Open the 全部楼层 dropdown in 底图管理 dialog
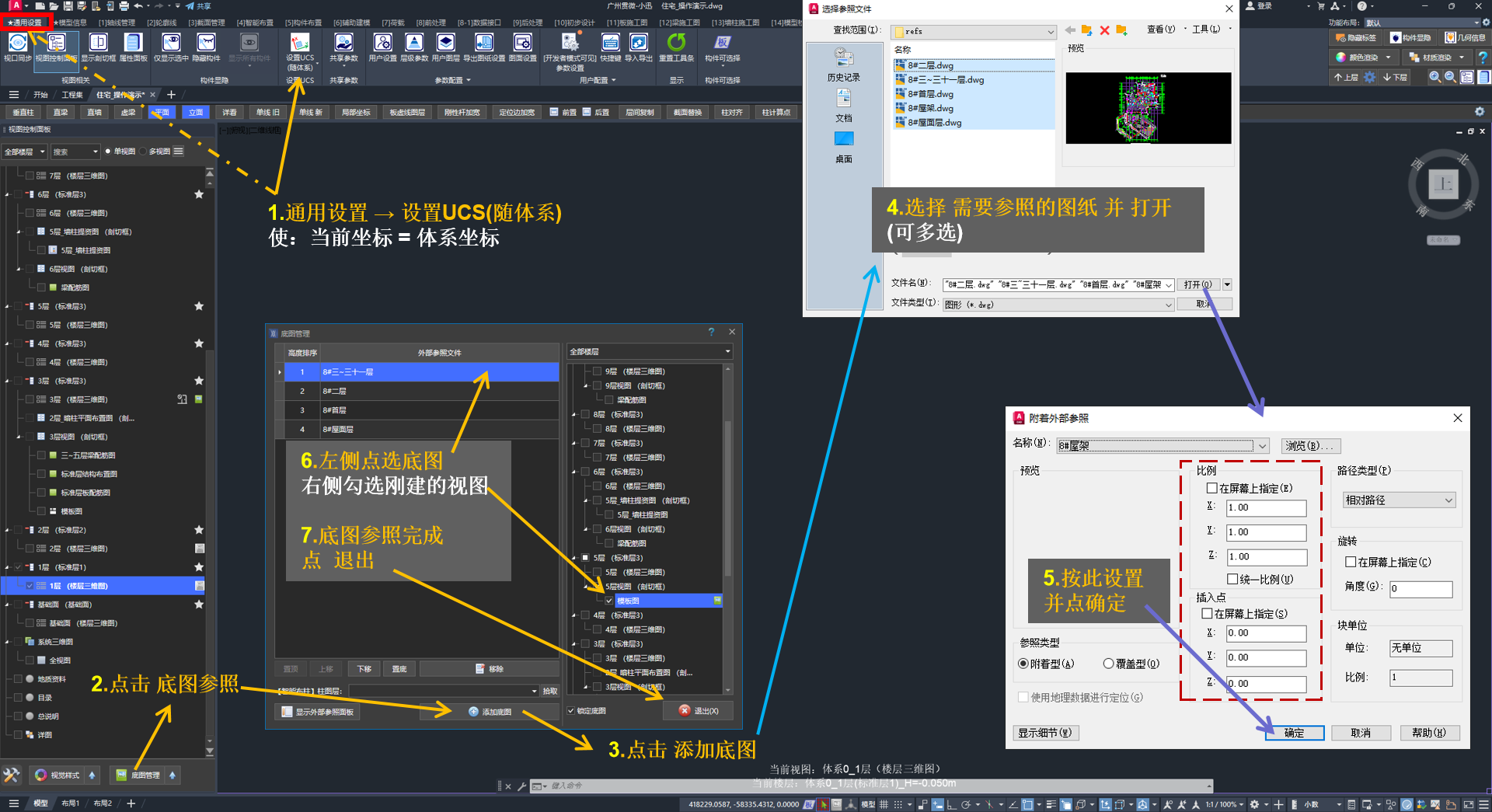Screen dimensions: 1492x812 tap(650, 352)
